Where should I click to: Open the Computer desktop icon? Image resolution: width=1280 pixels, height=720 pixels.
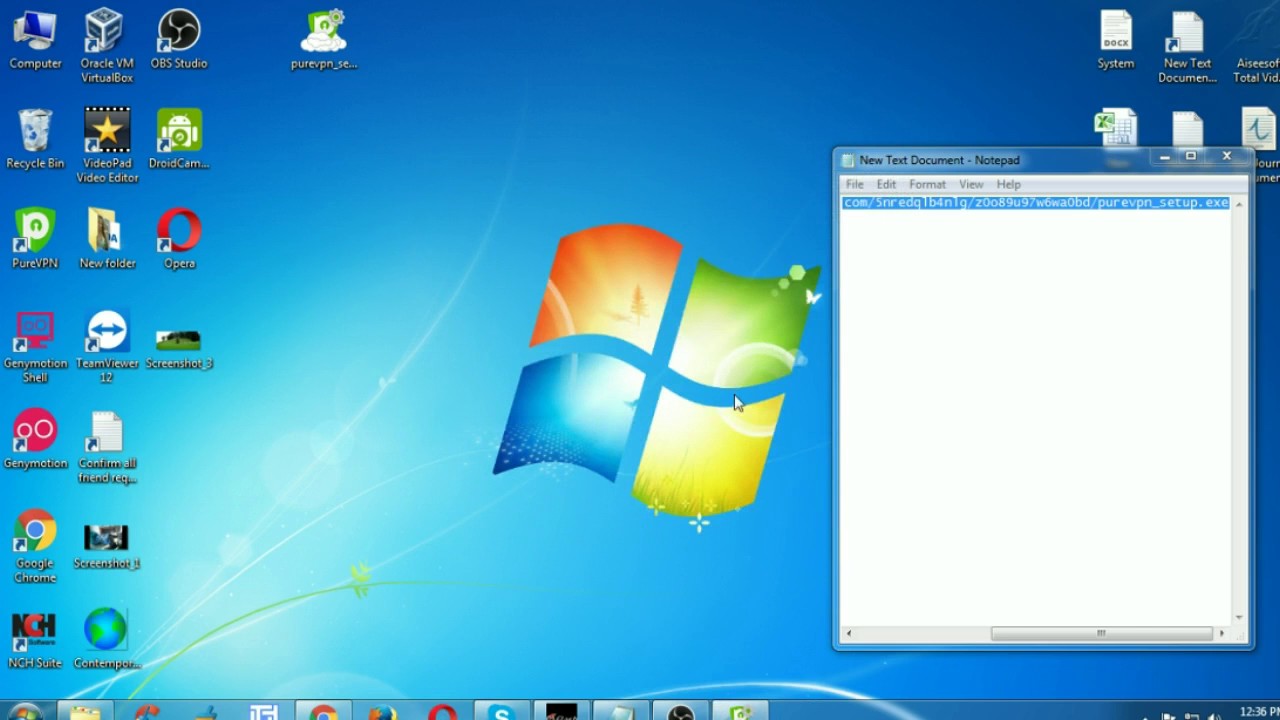[35, 40]
